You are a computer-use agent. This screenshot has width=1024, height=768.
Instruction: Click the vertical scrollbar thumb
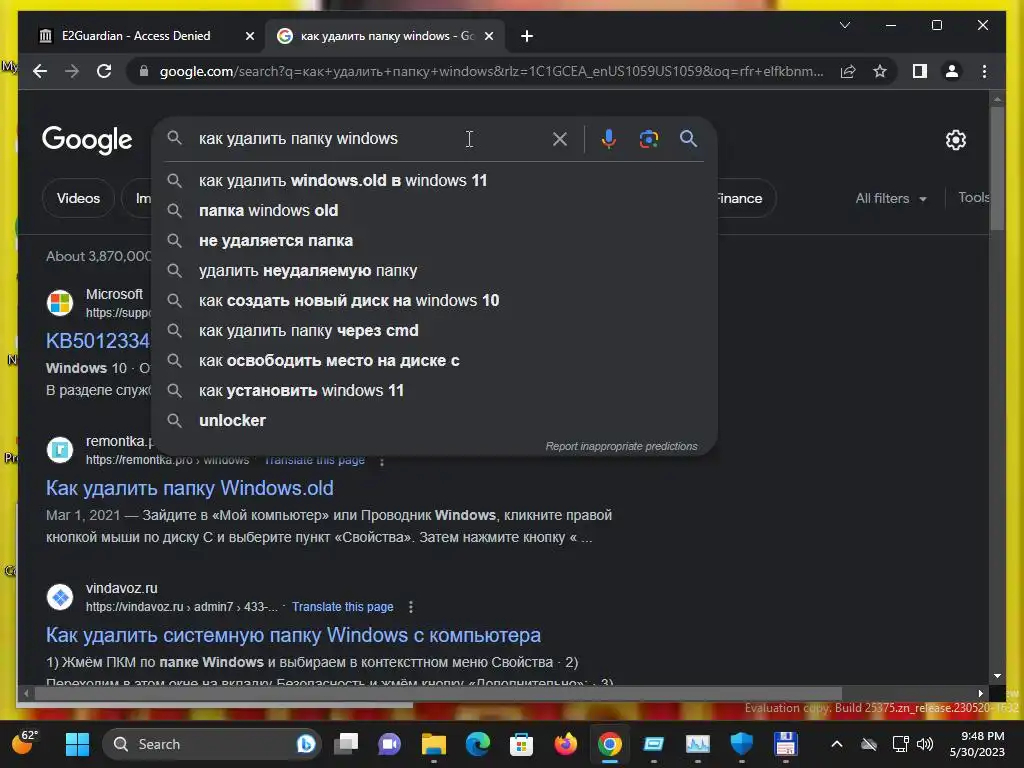(997, 168)
